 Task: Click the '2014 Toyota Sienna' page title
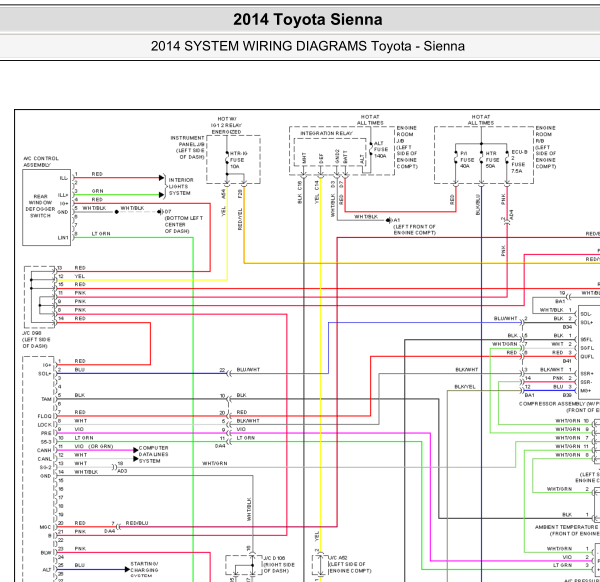[x=308, y=20]
